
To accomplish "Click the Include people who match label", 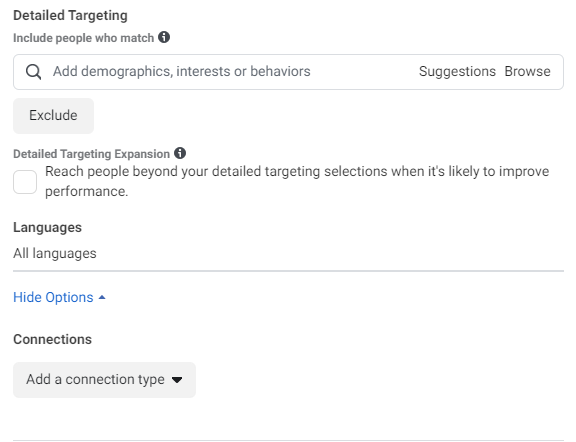I will (83, 38).
